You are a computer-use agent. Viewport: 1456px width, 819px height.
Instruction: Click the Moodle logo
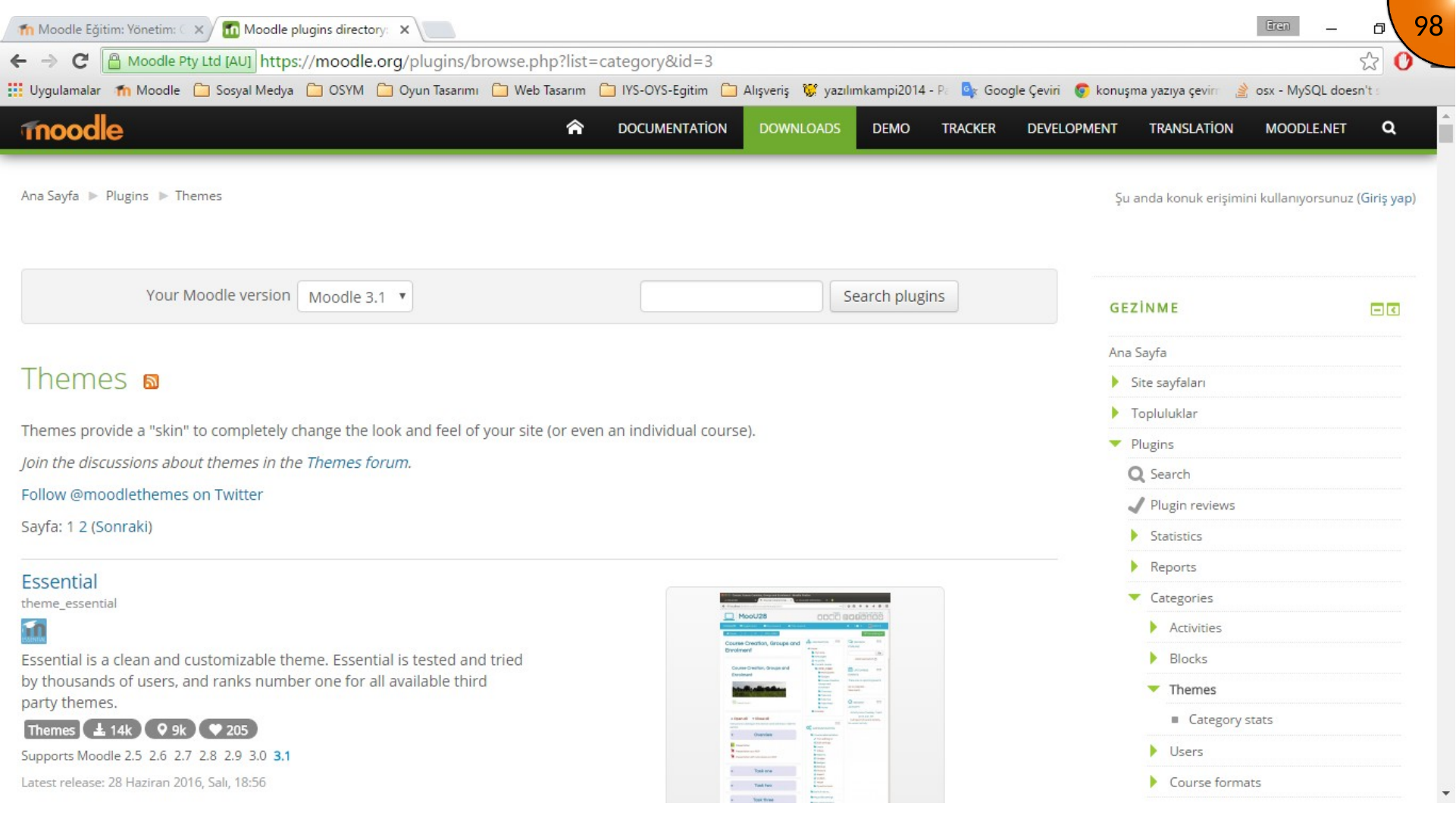pos(72,129)
